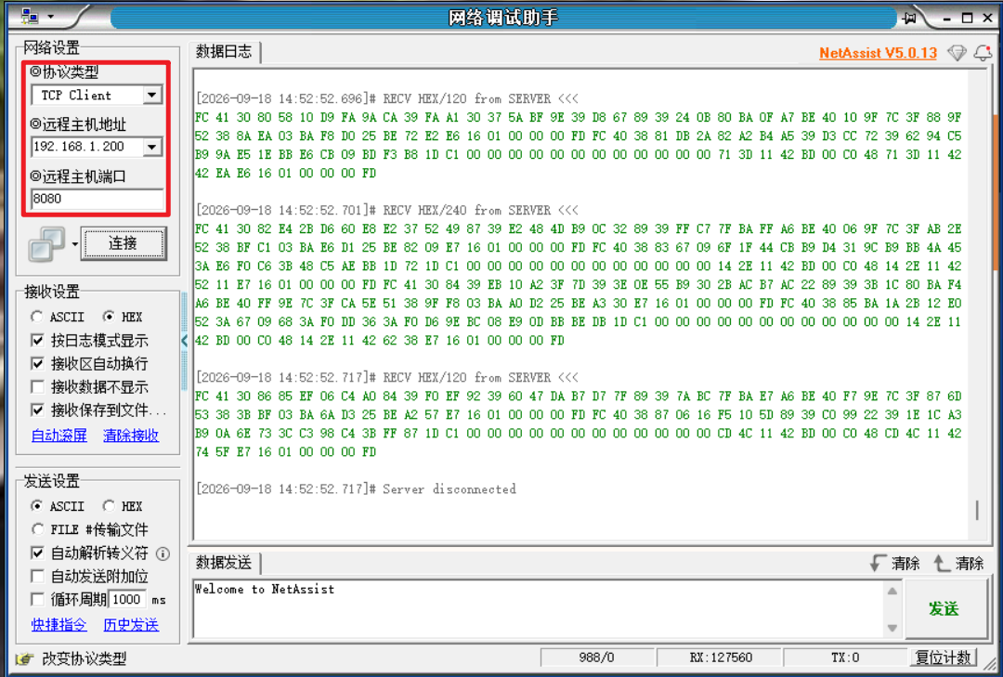Select HEX in receive settings
Image resolution: width=1003 pixels, height=677 pixels.
(x=122, y=317)
